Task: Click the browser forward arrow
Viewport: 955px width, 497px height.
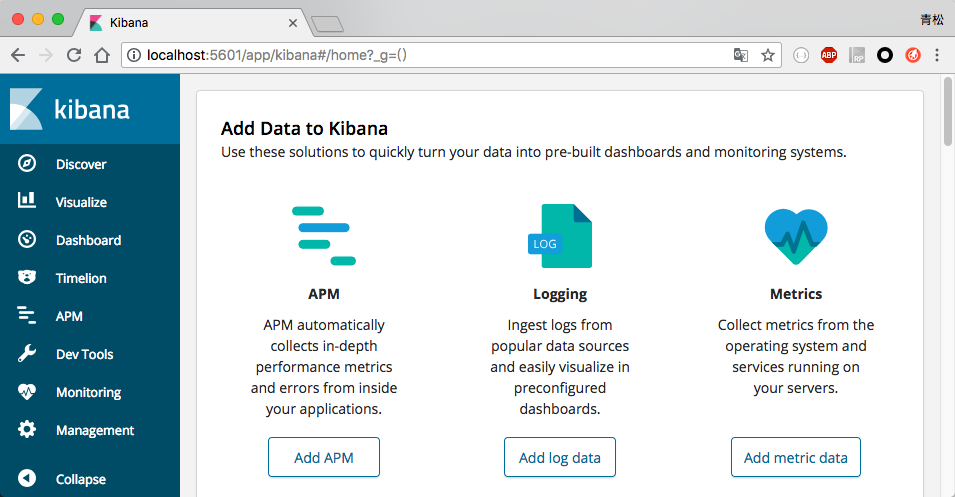Action: (46, 55)
